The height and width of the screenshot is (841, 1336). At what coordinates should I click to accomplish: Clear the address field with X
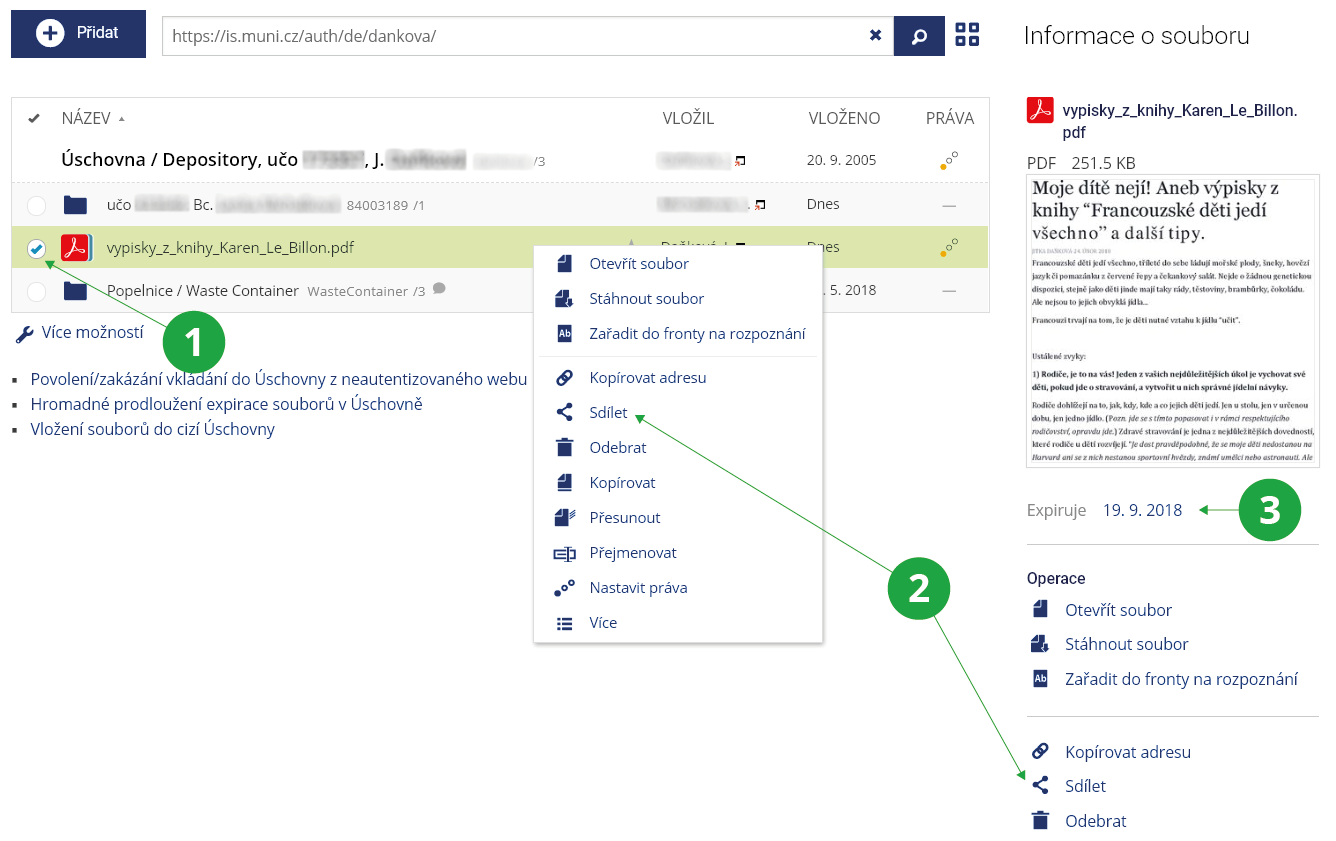pyautogui.click(x=875, y=35)
